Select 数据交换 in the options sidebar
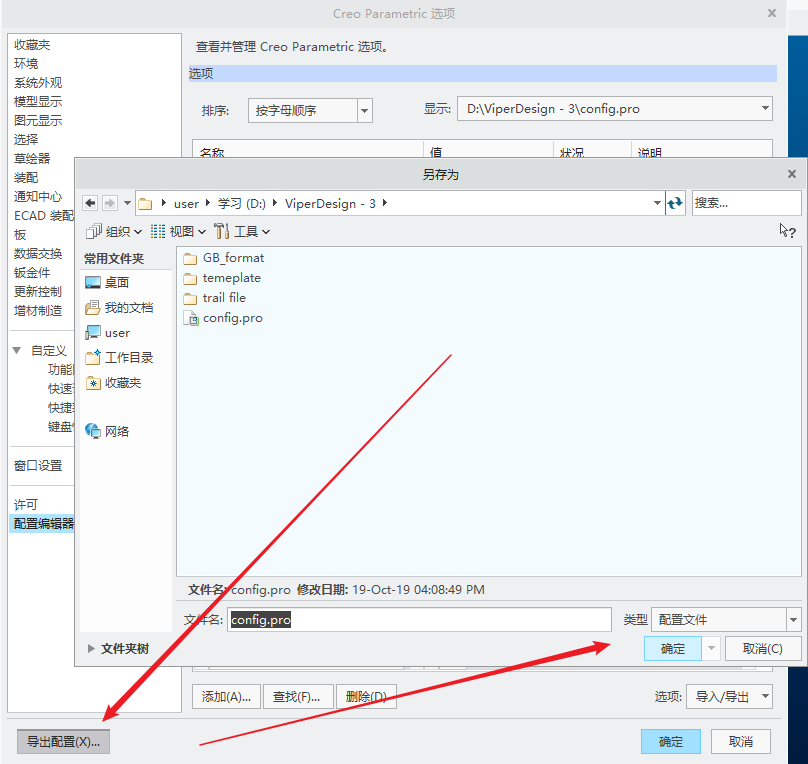The height and width of the screenshot is (764, 808). coord(38,253)
